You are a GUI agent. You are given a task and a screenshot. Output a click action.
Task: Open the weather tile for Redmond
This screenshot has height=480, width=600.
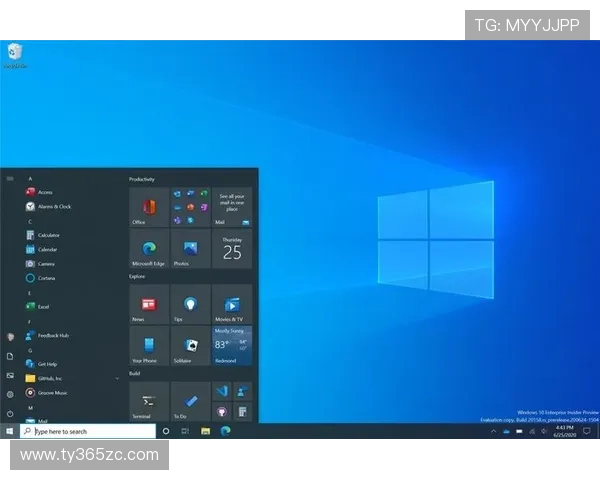[x=232, y=345]
